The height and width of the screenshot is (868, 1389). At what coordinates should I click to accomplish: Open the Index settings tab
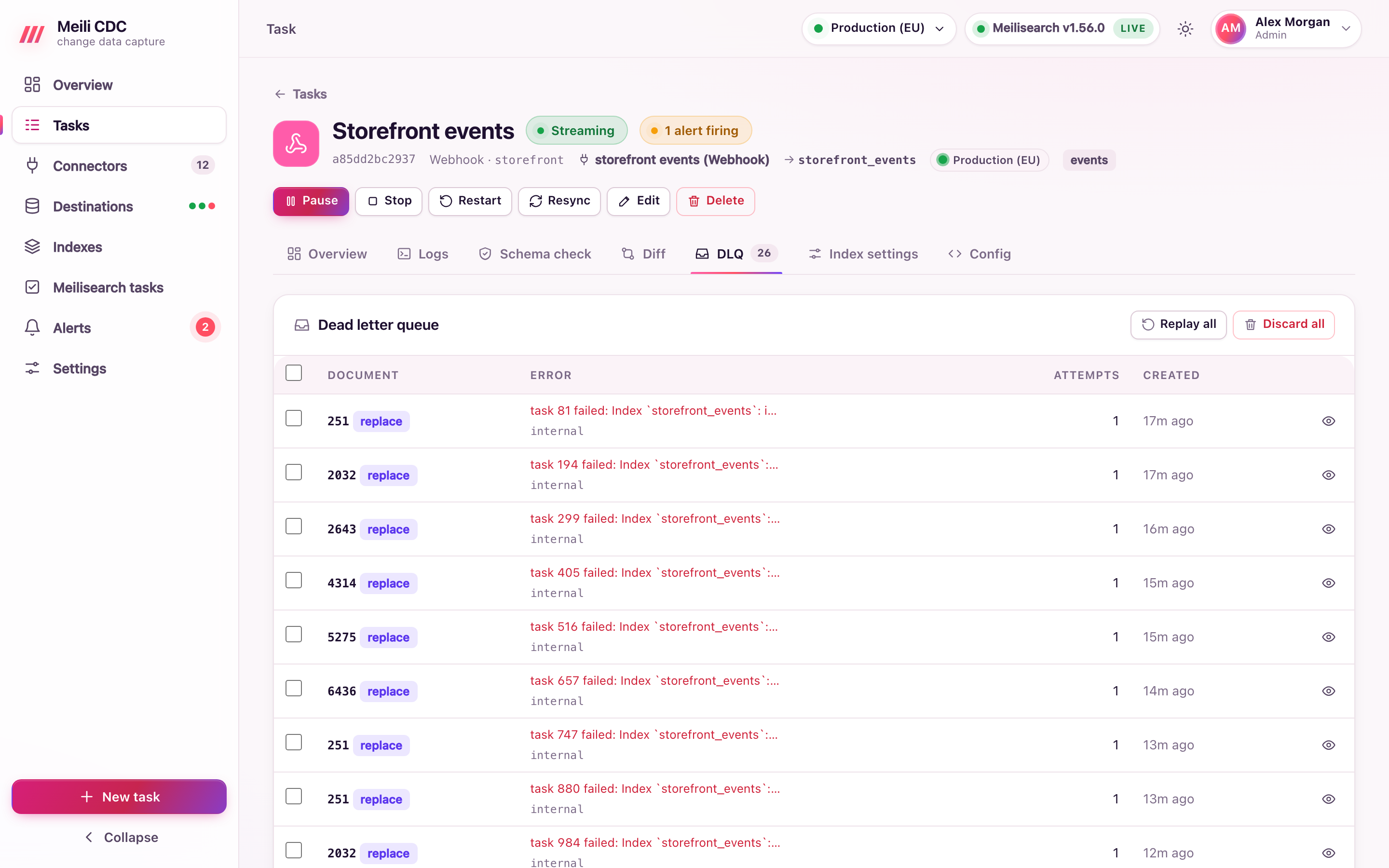(863, 254)
